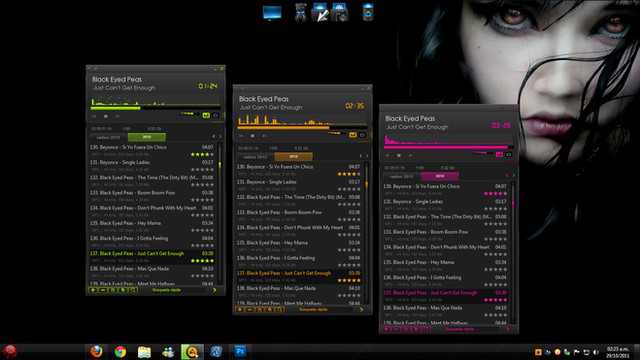Toggle shuffle button in orange player
The width and height of the screenshot is (640, 360).
pos(362,135)
